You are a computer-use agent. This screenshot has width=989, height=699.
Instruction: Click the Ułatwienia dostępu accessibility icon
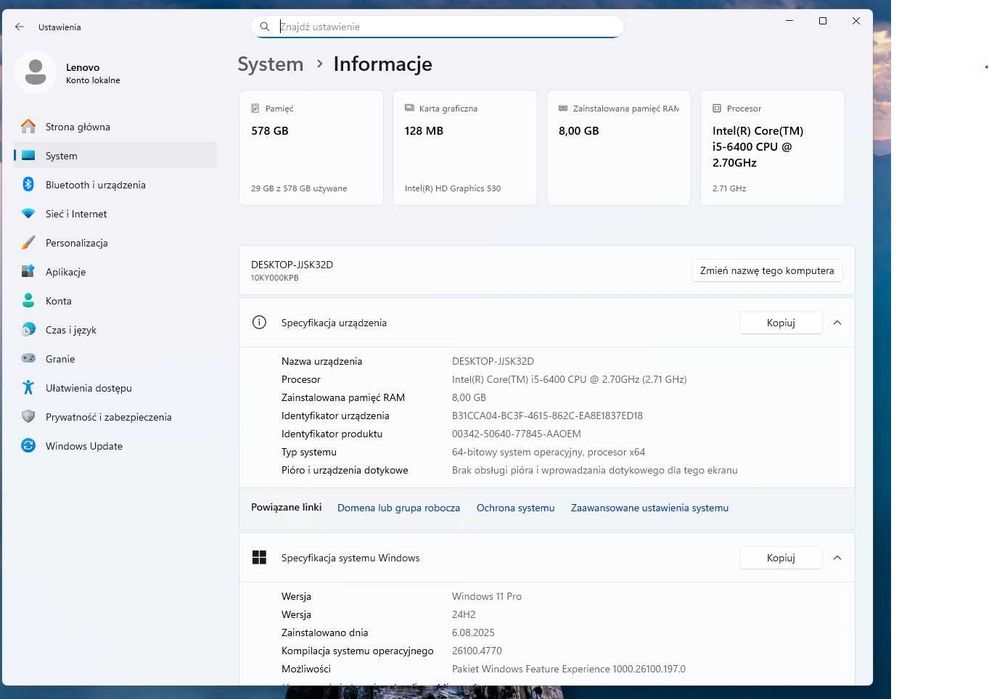[28, 387]
